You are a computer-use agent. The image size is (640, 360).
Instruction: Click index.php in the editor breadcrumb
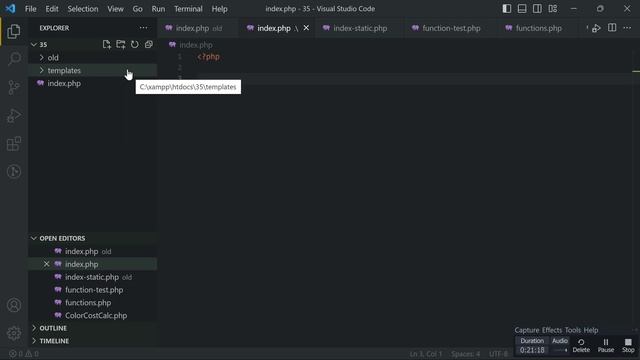(x=196, y=45)
